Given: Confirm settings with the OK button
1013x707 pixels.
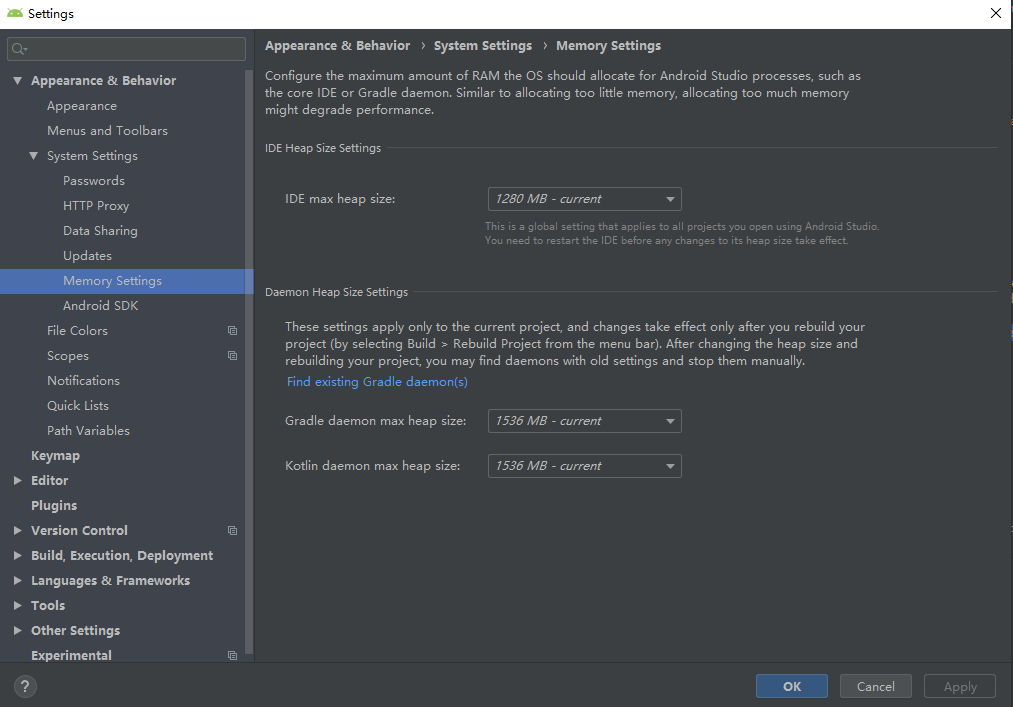Looking at the screenshot, I should 791,686.
